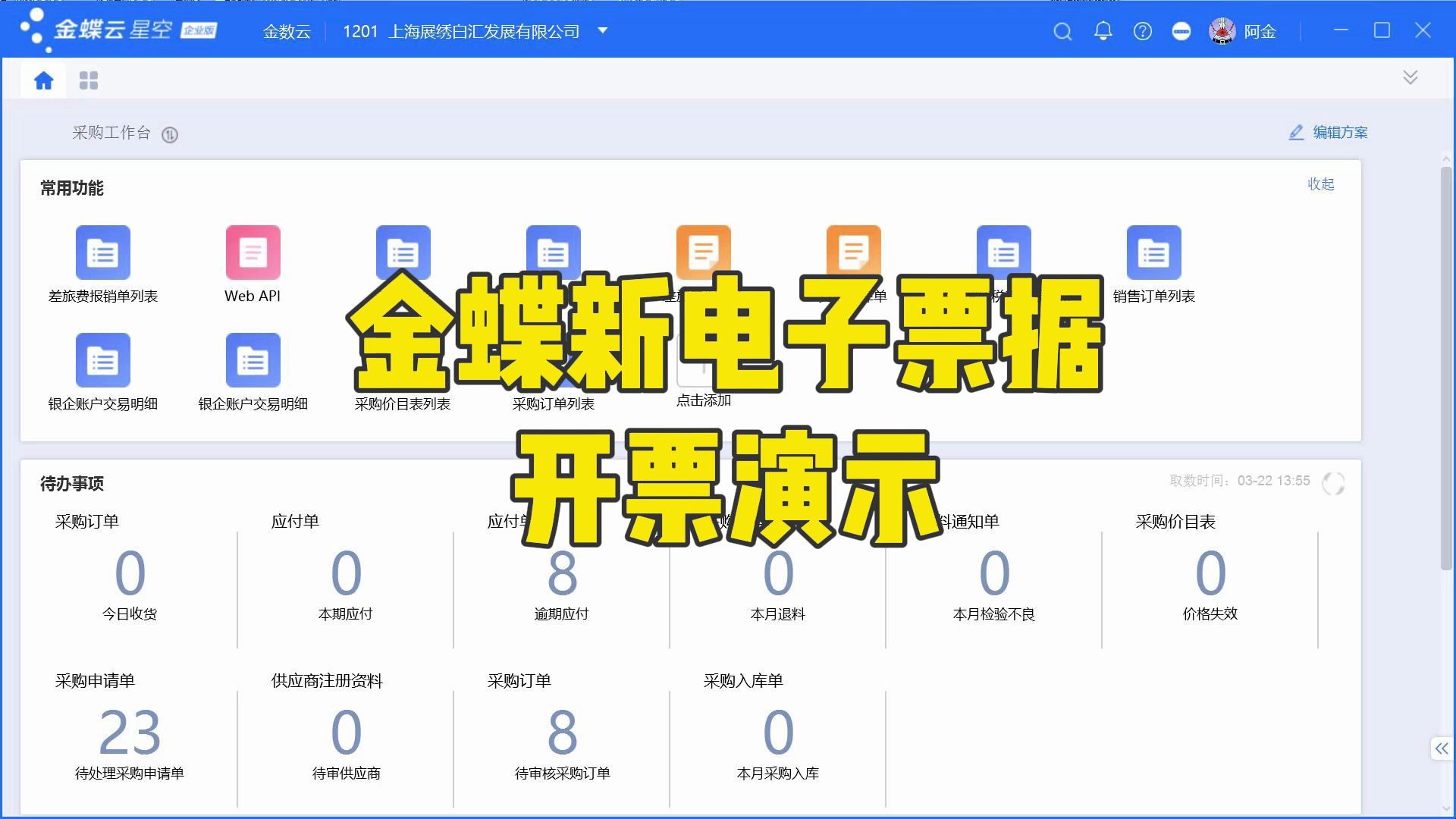Click the vertical scrollbar thumb

click(x=1446, y=368)
